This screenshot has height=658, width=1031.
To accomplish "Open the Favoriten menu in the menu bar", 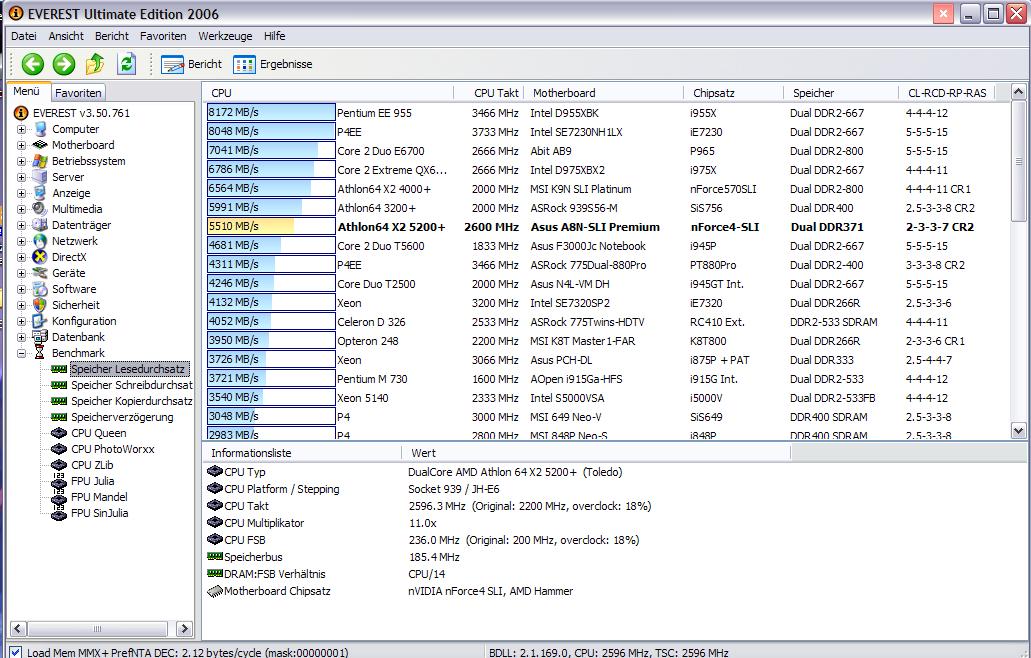I will [x=163, y=36].
